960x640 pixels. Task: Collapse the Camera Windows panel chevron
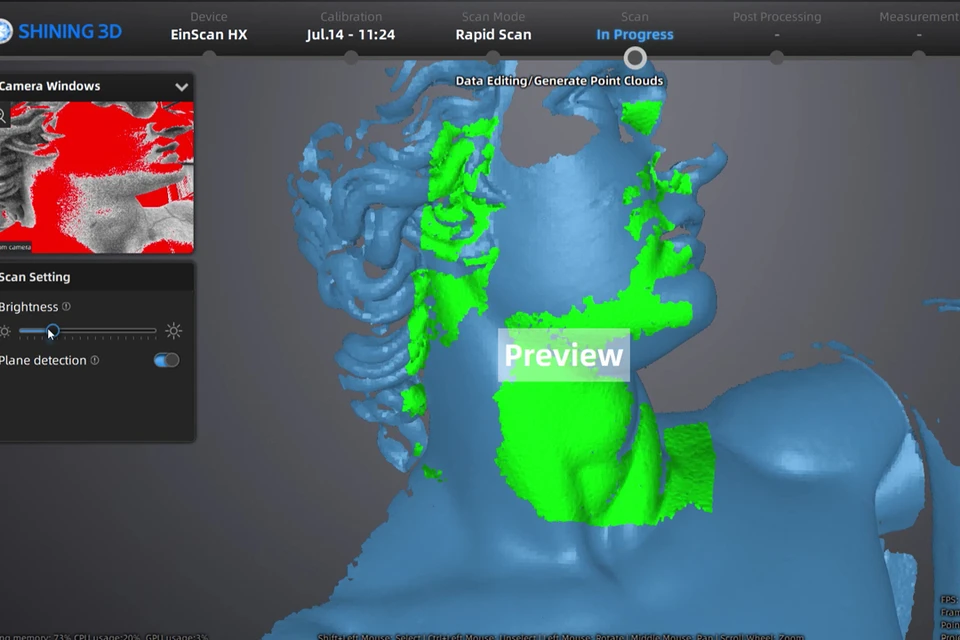(181, 87)
